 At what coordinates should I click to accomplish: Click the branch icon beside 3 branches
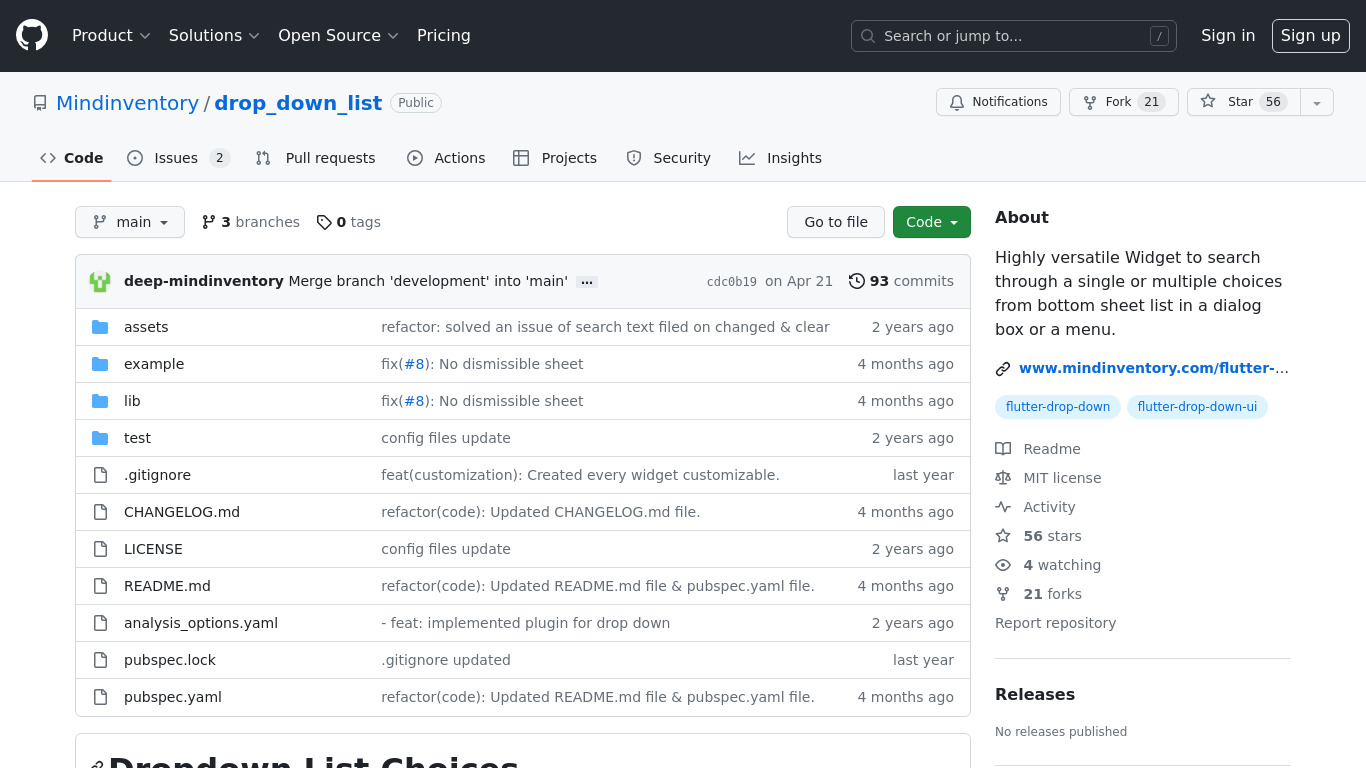[209, 222]
